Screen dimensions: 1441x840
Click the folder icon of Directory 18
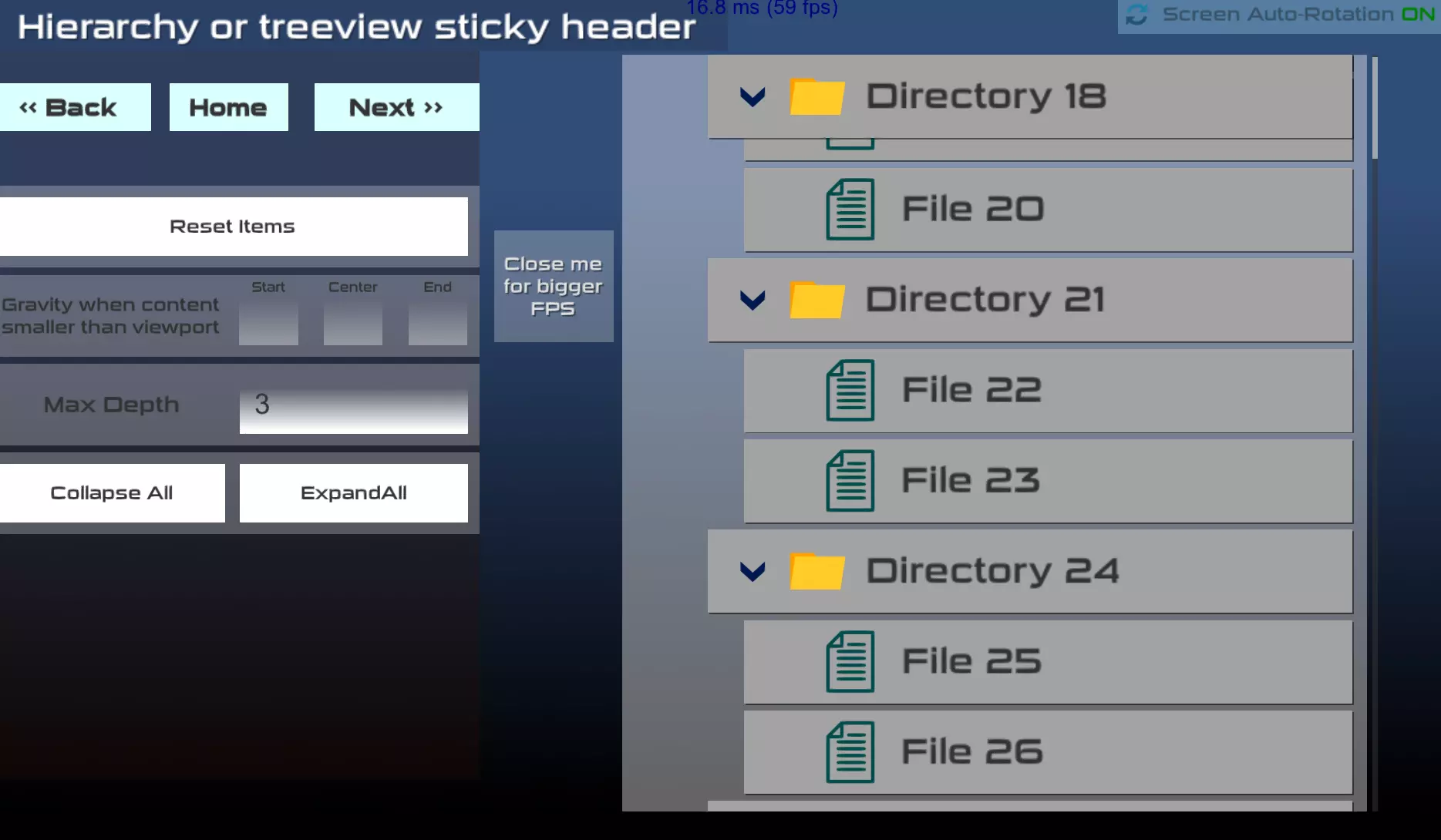click(x=819, y=95)
